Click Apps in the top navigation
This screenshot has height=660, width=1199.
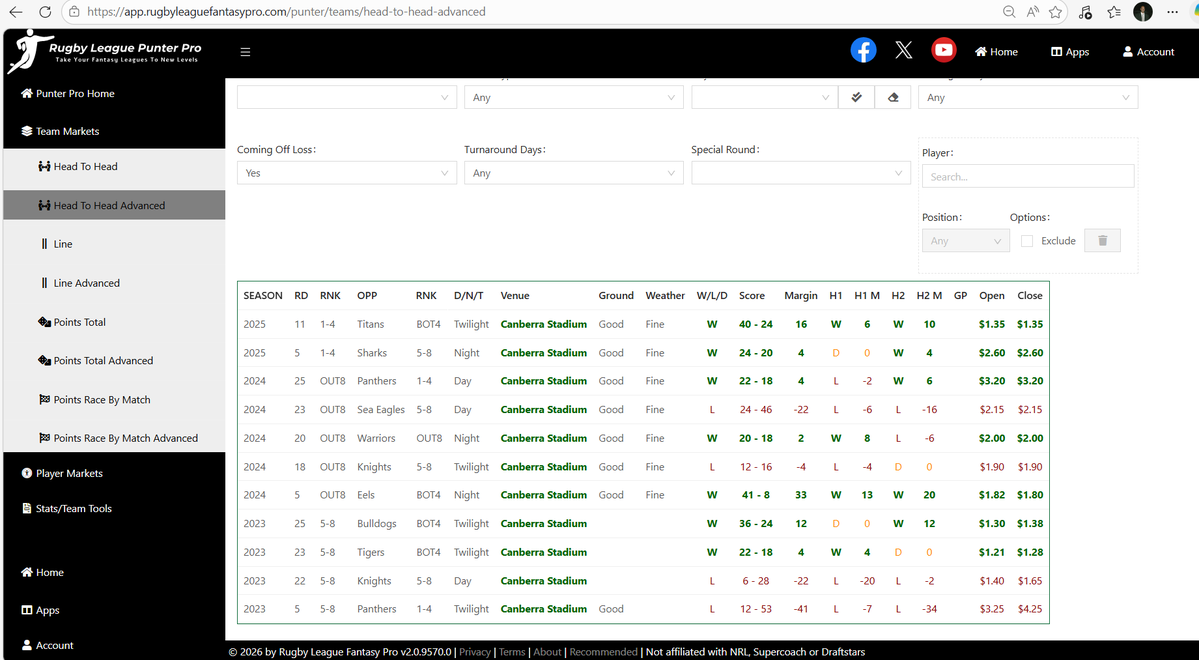1070,52
